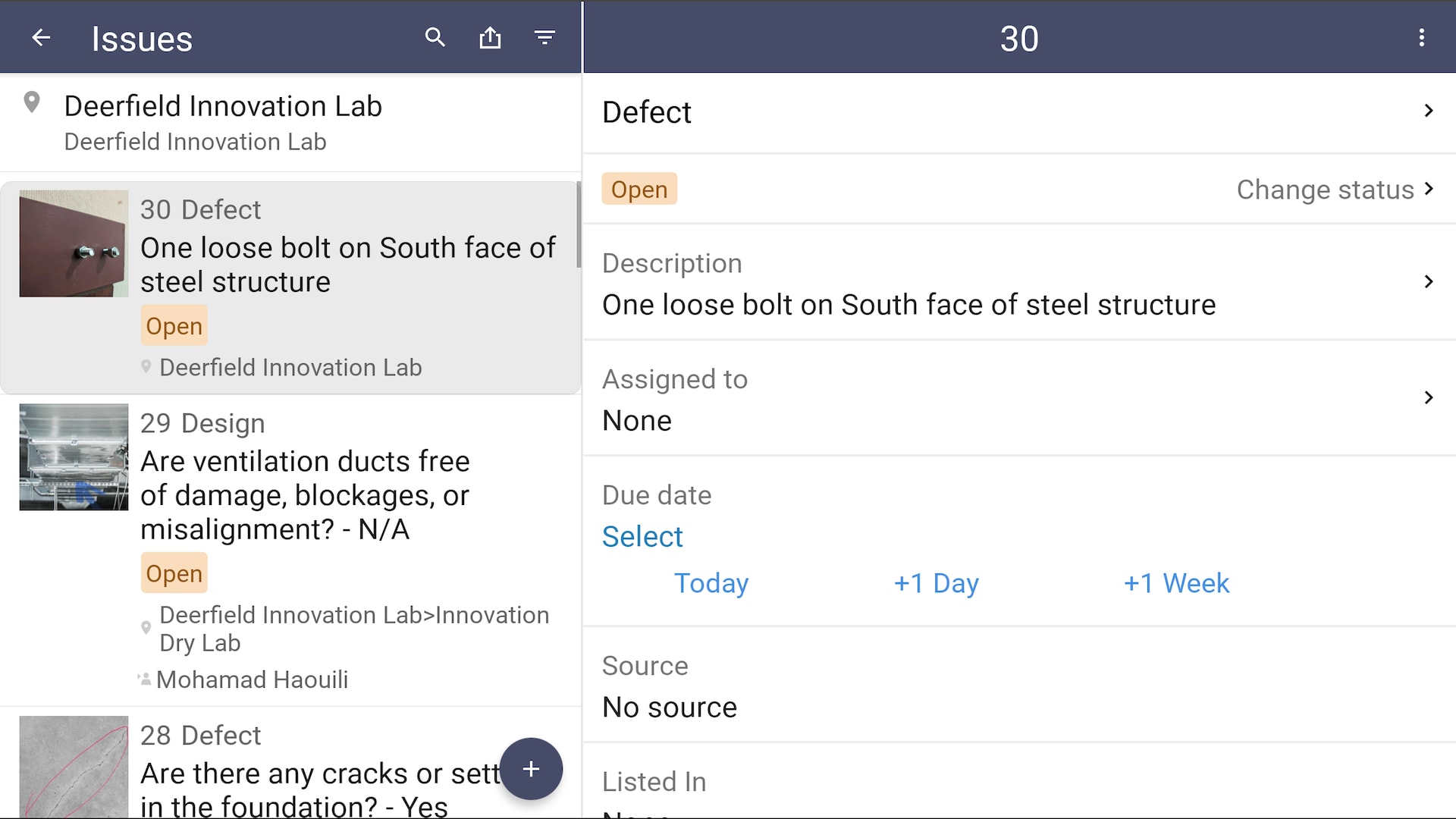1456x819 pixels.
Task: Open the ventilation ducts photo thumbnail
Action: tap(74, 457)
